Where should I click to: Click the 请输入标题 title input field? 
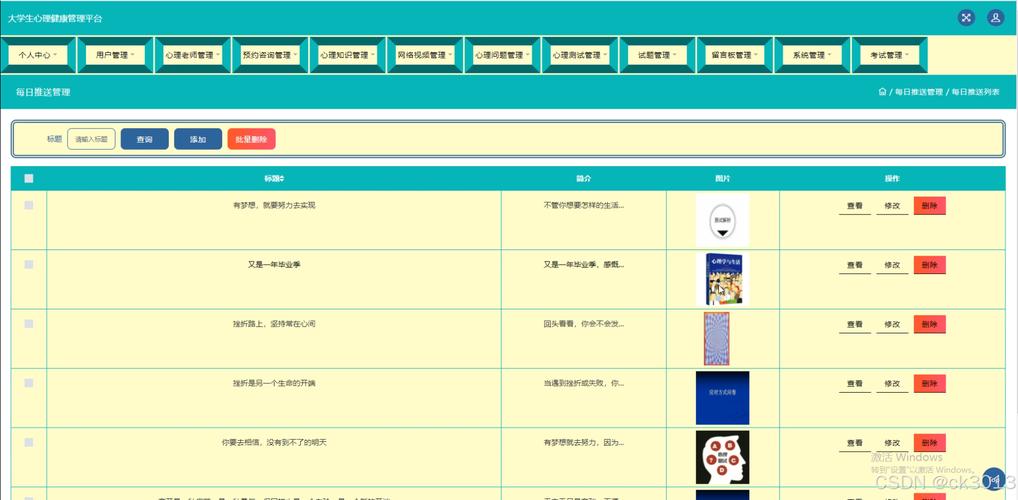[x=91, y=139]
